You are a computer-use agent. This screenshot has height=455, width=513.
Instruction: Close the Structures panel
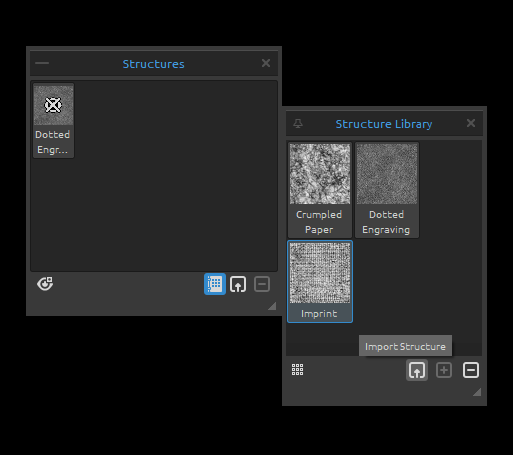pos(266,63)
